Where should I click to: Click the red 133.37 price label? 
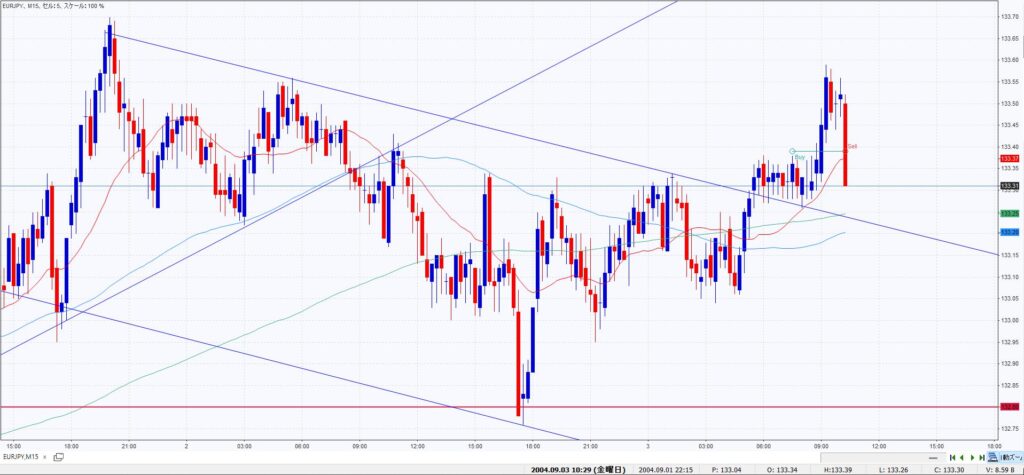click(1009, 158)
